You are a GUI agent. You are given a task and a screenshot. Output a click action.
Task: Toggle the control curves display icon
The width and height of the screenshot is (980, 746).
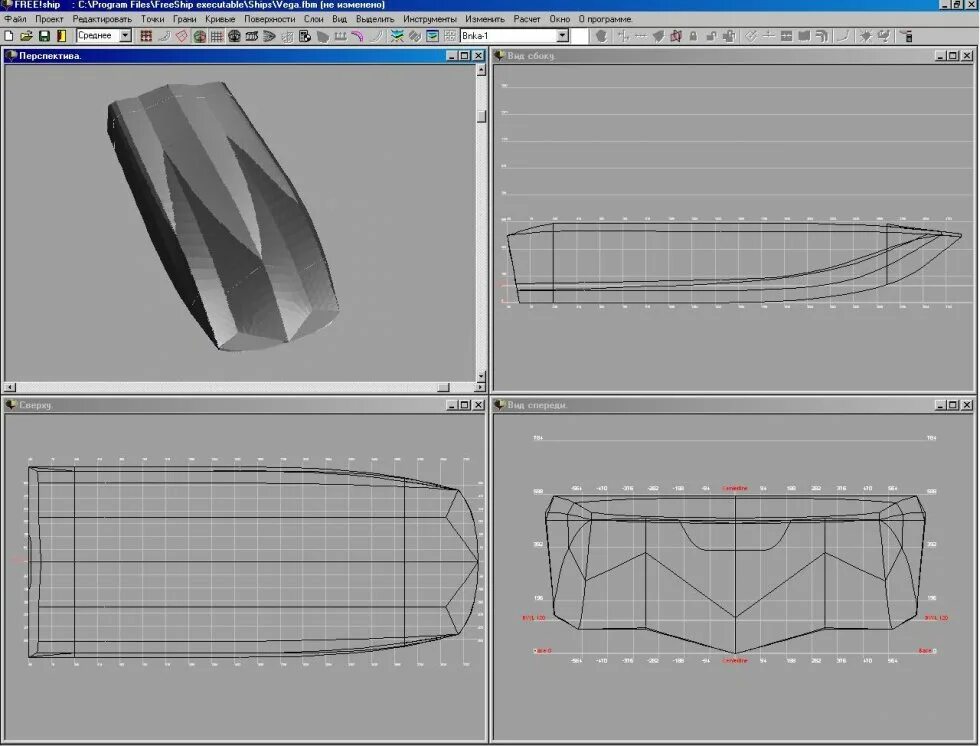164,36
